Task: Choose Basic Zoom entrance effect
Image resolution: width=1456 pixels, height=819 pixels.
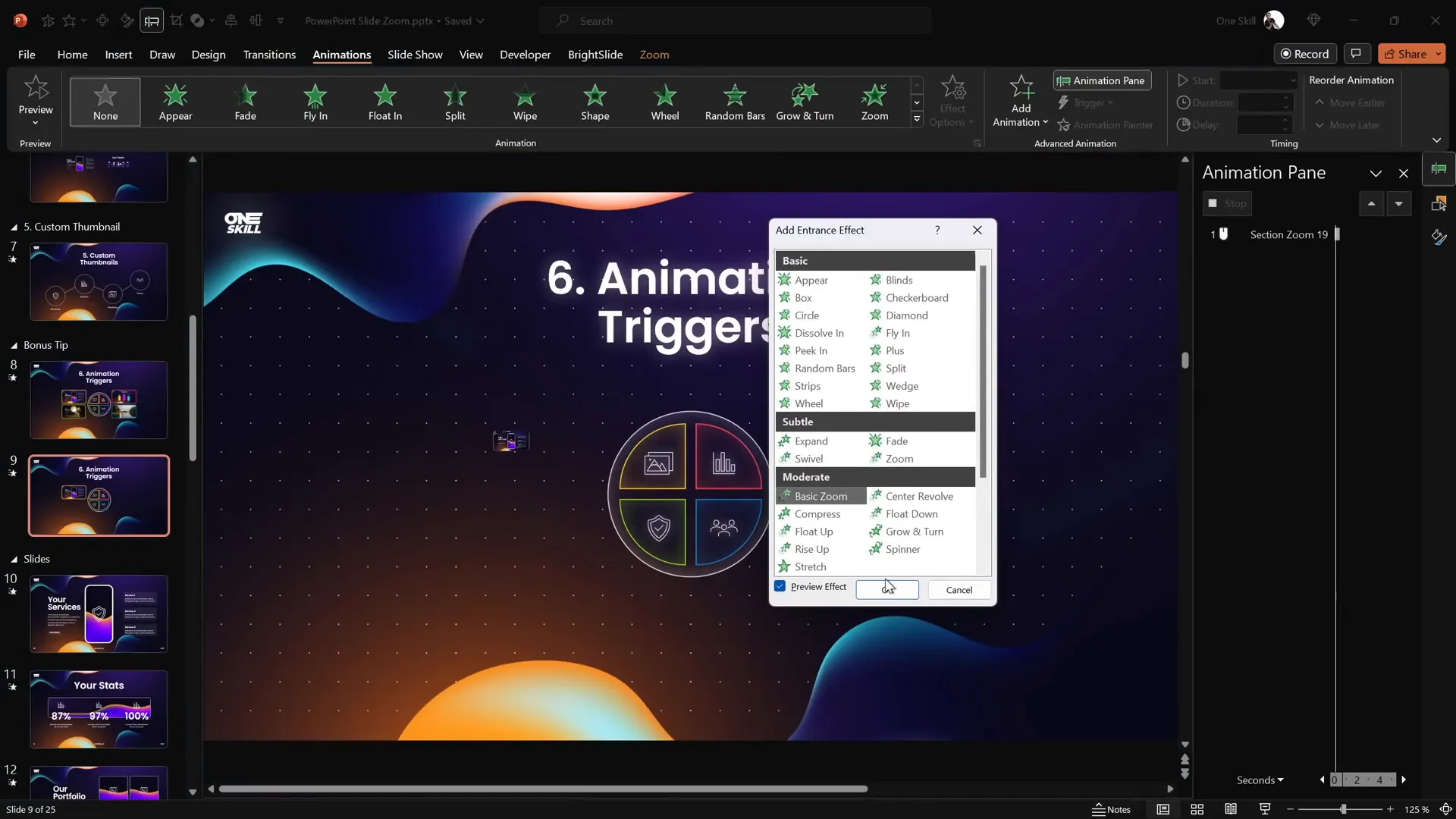Action: [821, 496]
